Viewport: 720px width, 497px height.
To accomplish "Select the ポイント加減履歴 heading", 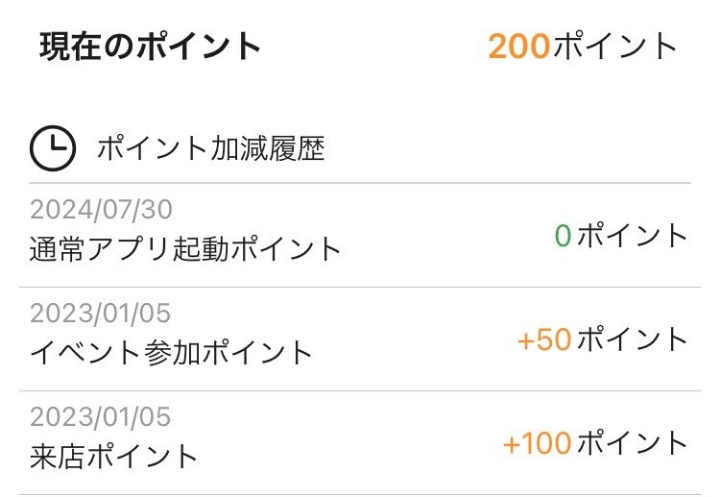I will [210, 150].
